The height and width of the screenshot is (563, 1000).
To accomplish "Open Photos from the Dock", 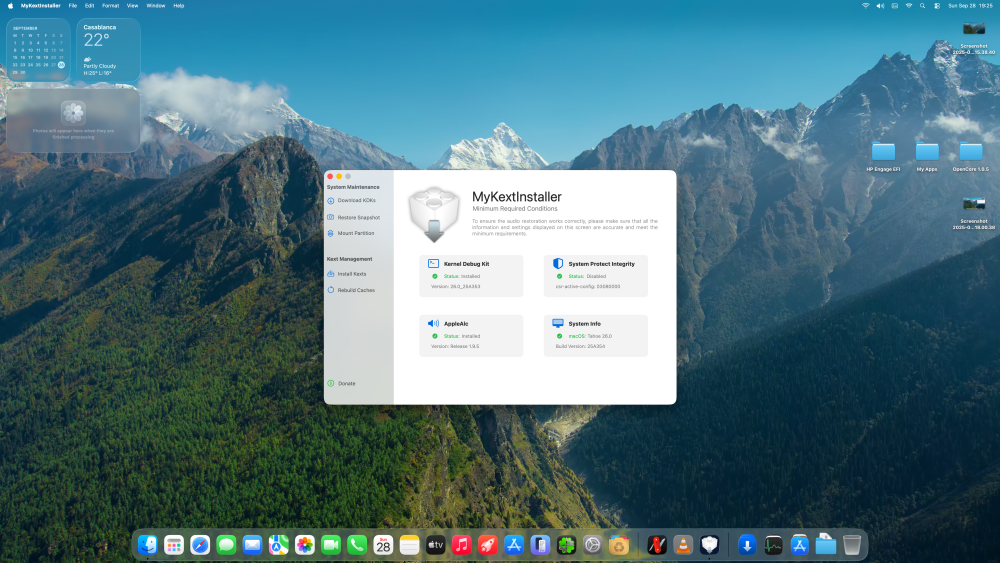I will coord(304,545).
